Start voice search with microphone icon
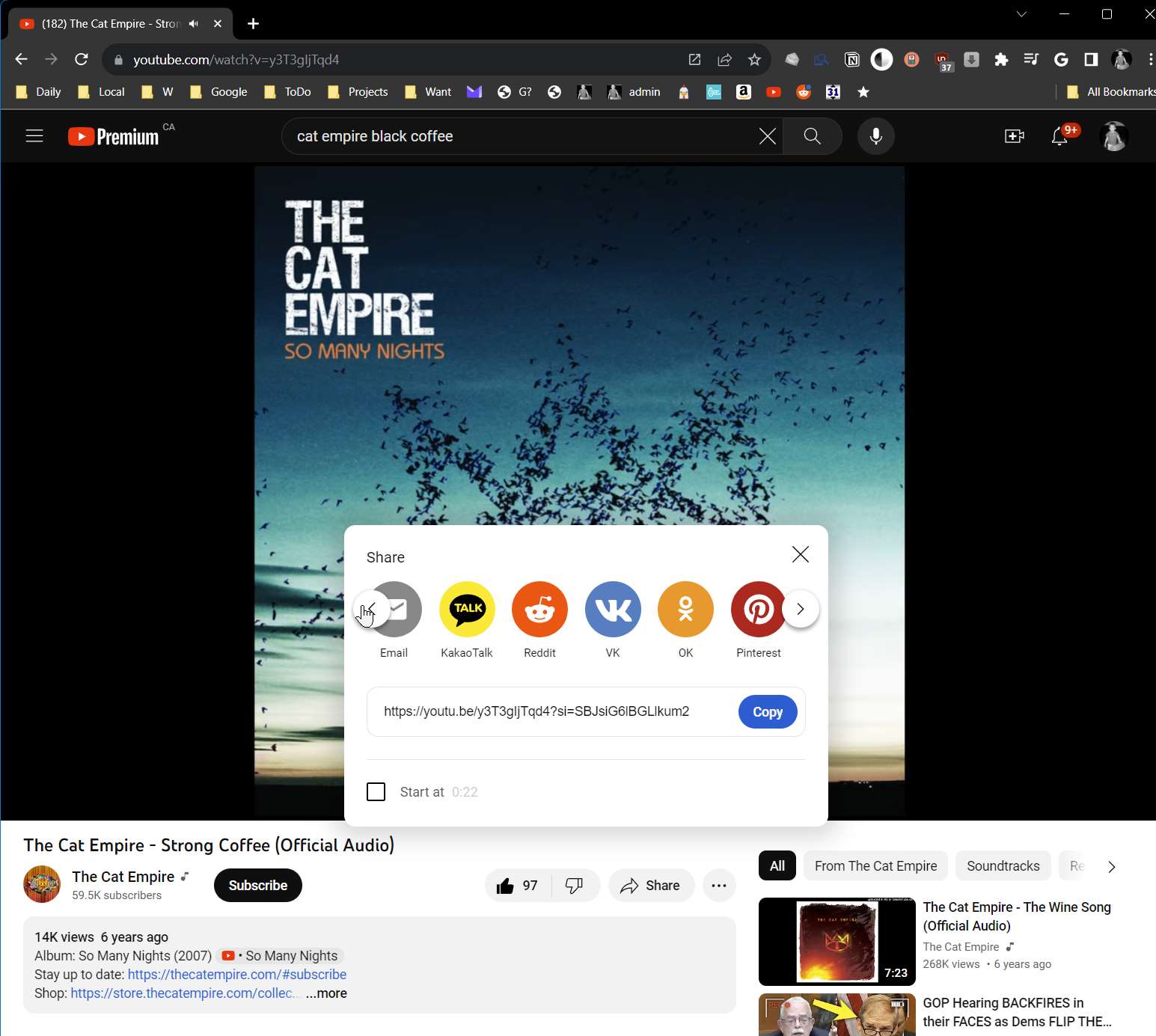 [x=875, y=136]
